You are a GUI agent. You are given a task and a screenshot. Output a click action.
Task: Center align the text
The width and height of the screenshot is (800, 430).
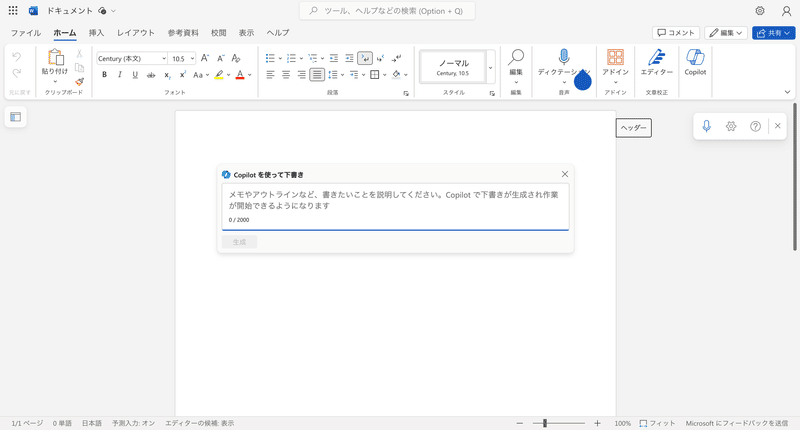(286, 75)
